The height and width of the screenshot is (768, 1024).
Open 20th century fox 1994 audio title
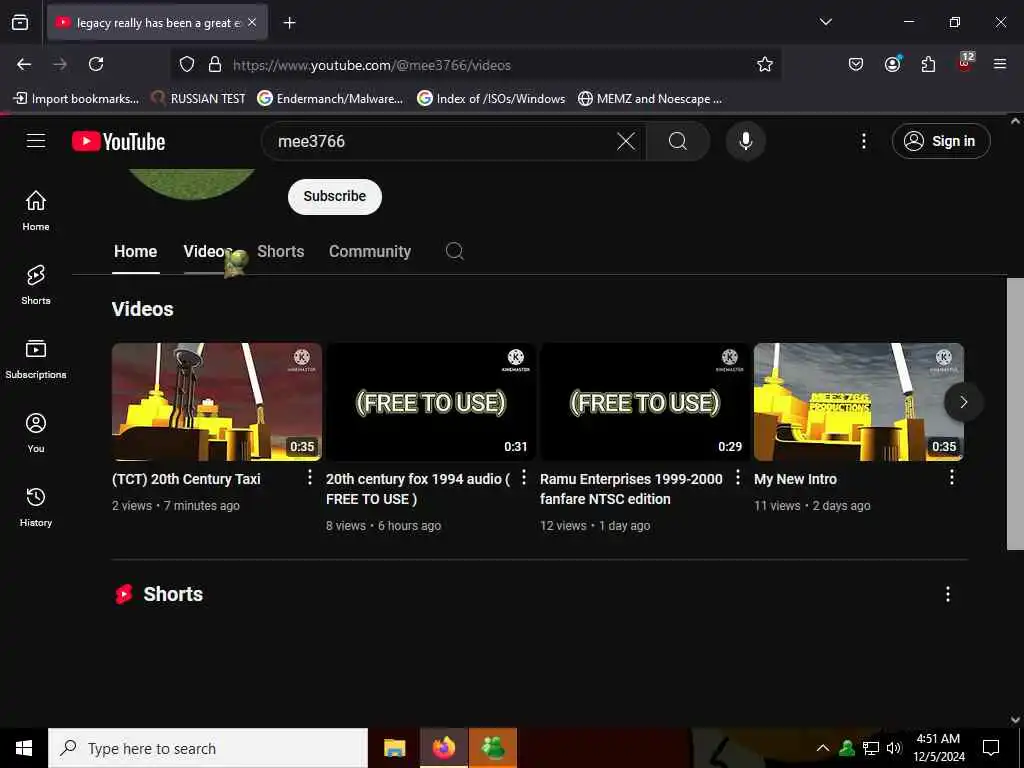(418, 488)
